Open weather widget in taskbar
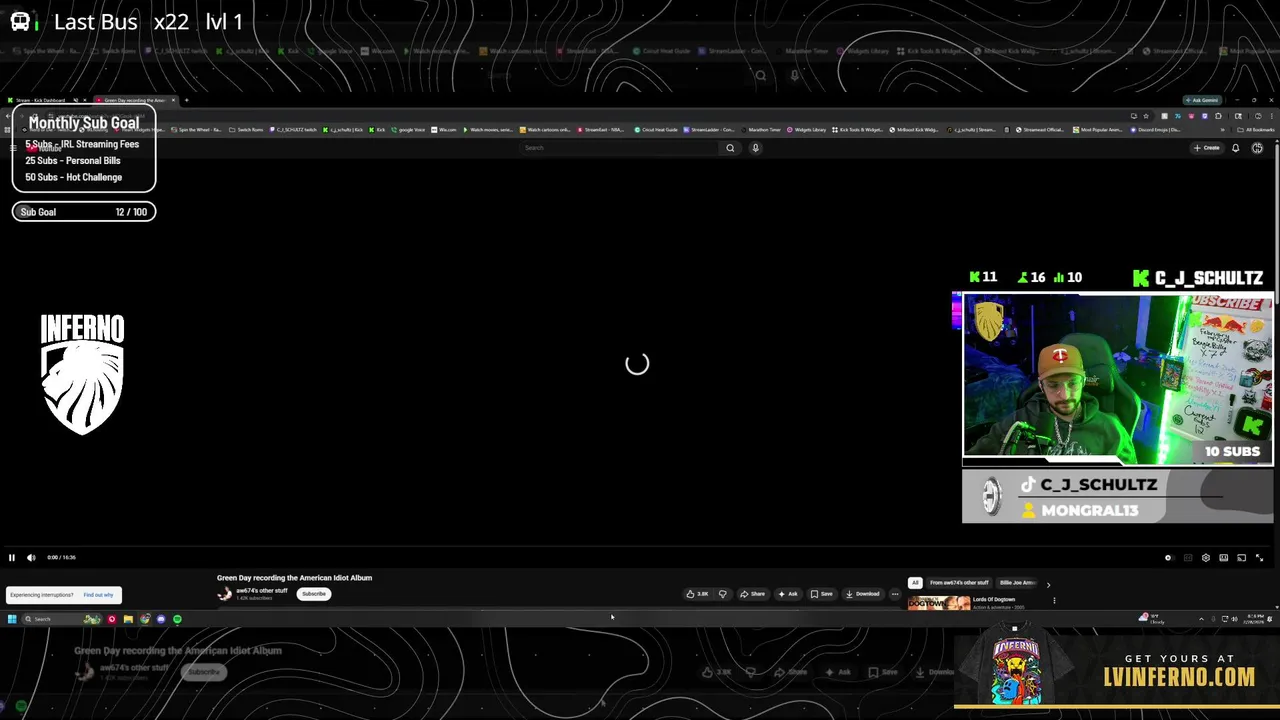The width and height of the screenshot is (1280, 720). (1152, 619)
